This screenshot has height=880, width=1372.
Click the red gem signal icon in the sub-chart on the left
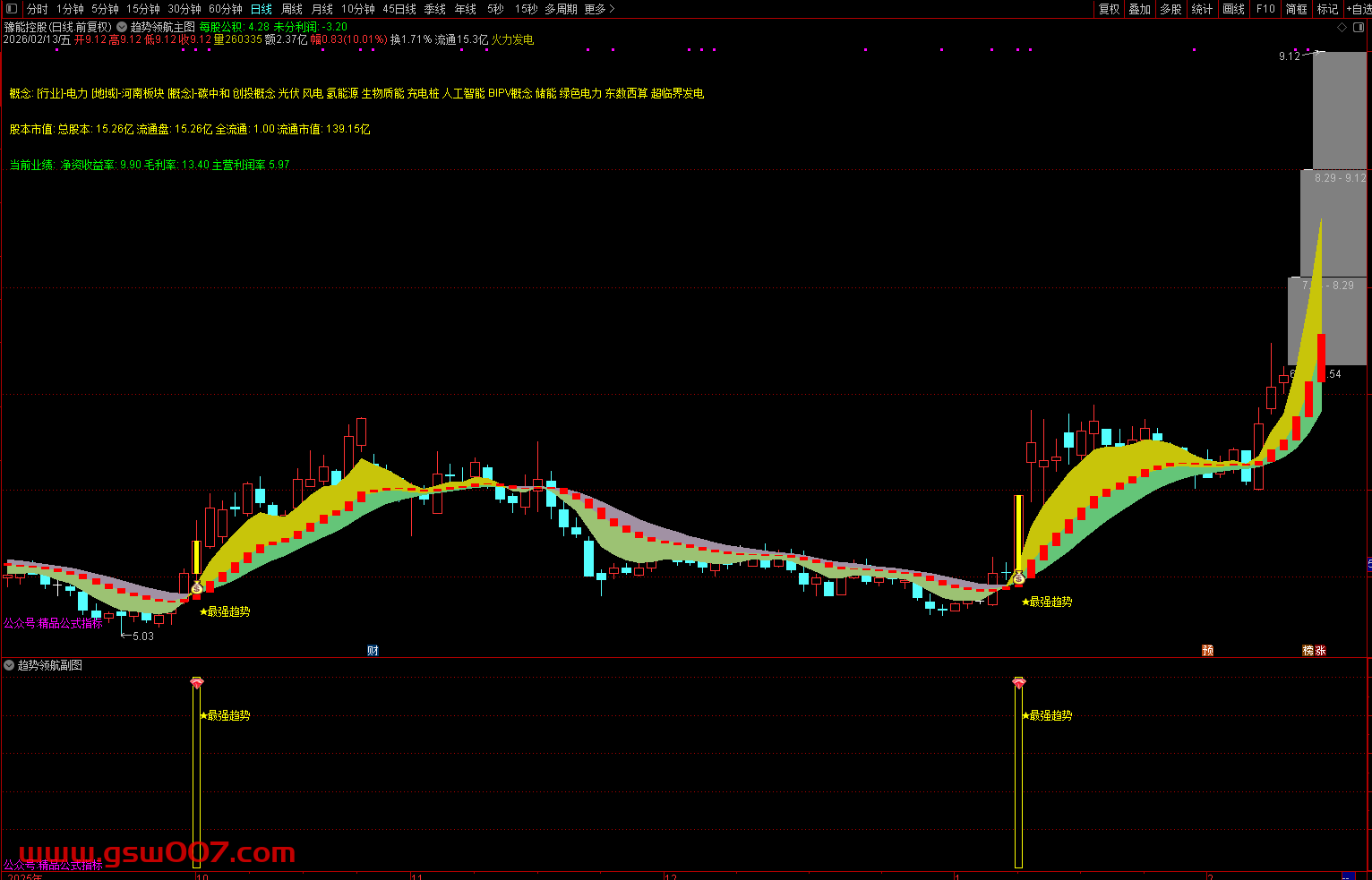(x=197, y=683)
